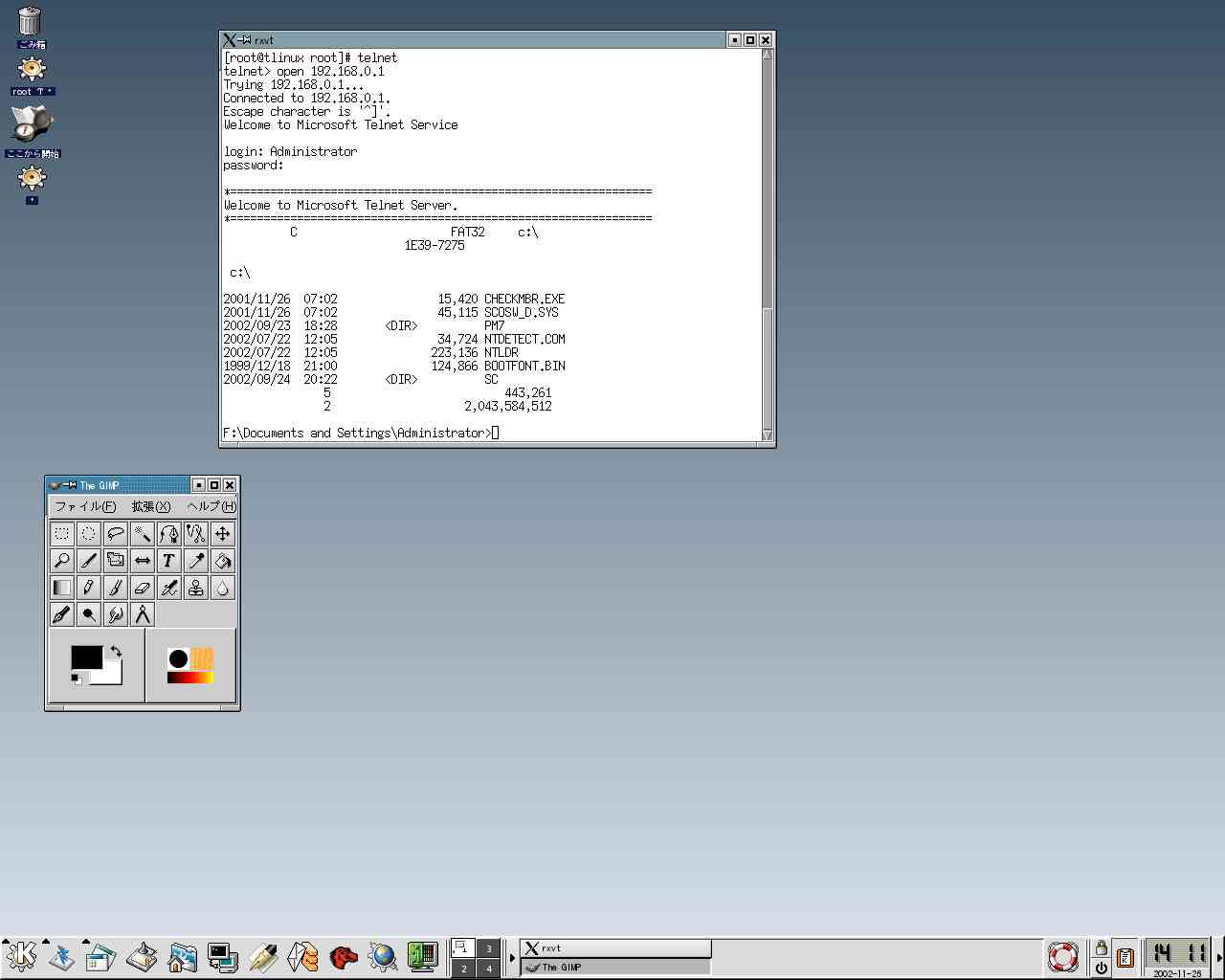Open the ファイル(F) menu in GIMP

click(x=85, y=506)
